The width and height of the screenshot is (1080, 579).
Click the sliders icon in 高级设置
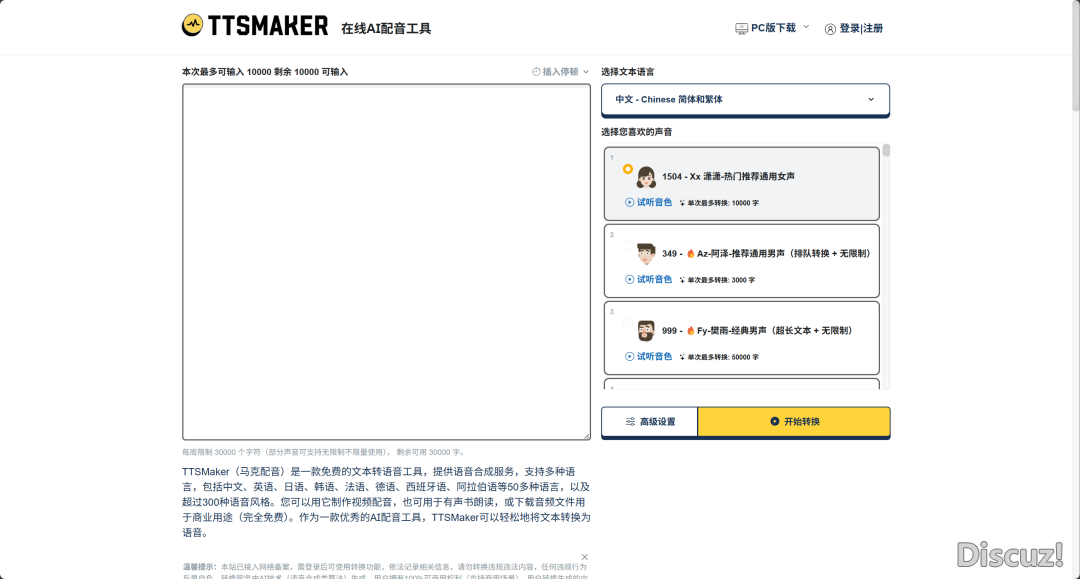pos(630,422)
